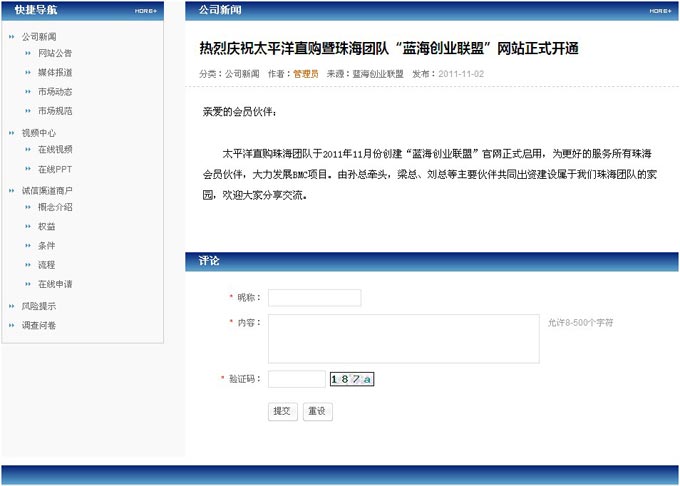
Task: Click the arrow bullet beside 调查问卷
Action: 12,326
